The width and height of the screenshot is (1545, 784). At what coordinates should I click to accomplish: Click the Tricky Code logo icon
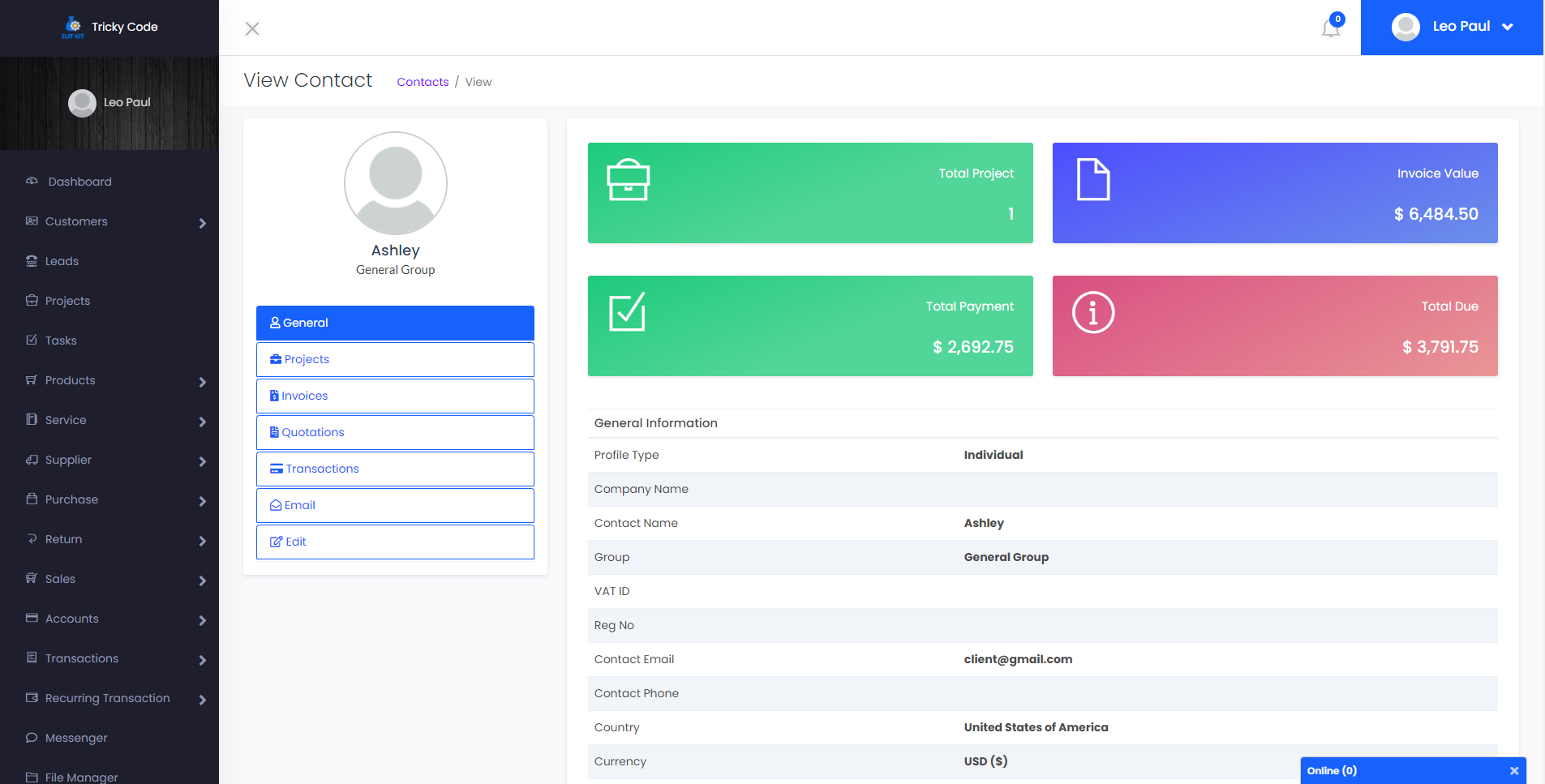(73, 27)
